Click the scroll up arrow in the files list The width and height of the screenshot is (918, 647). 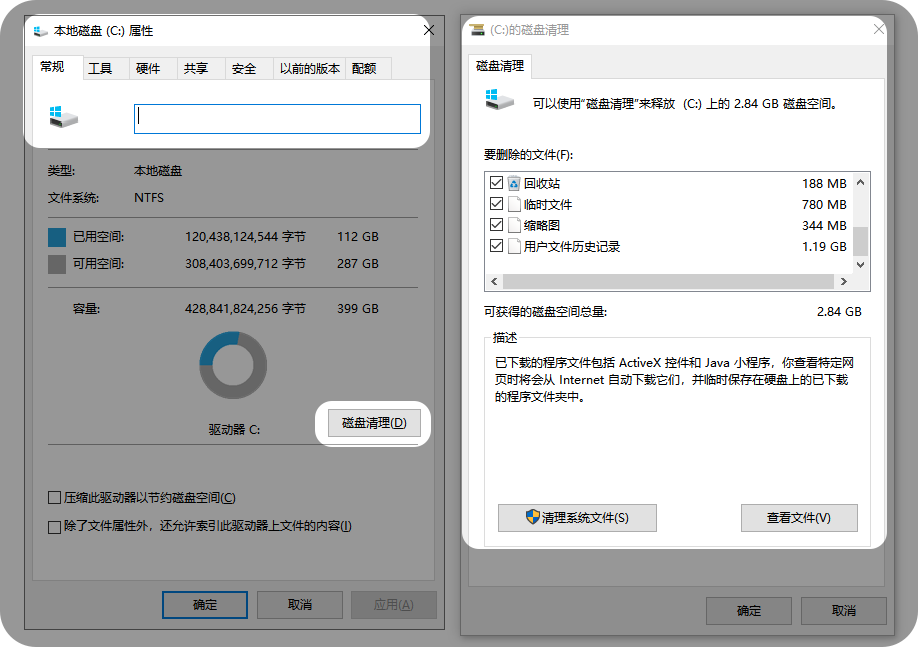(x=860, y=182)
